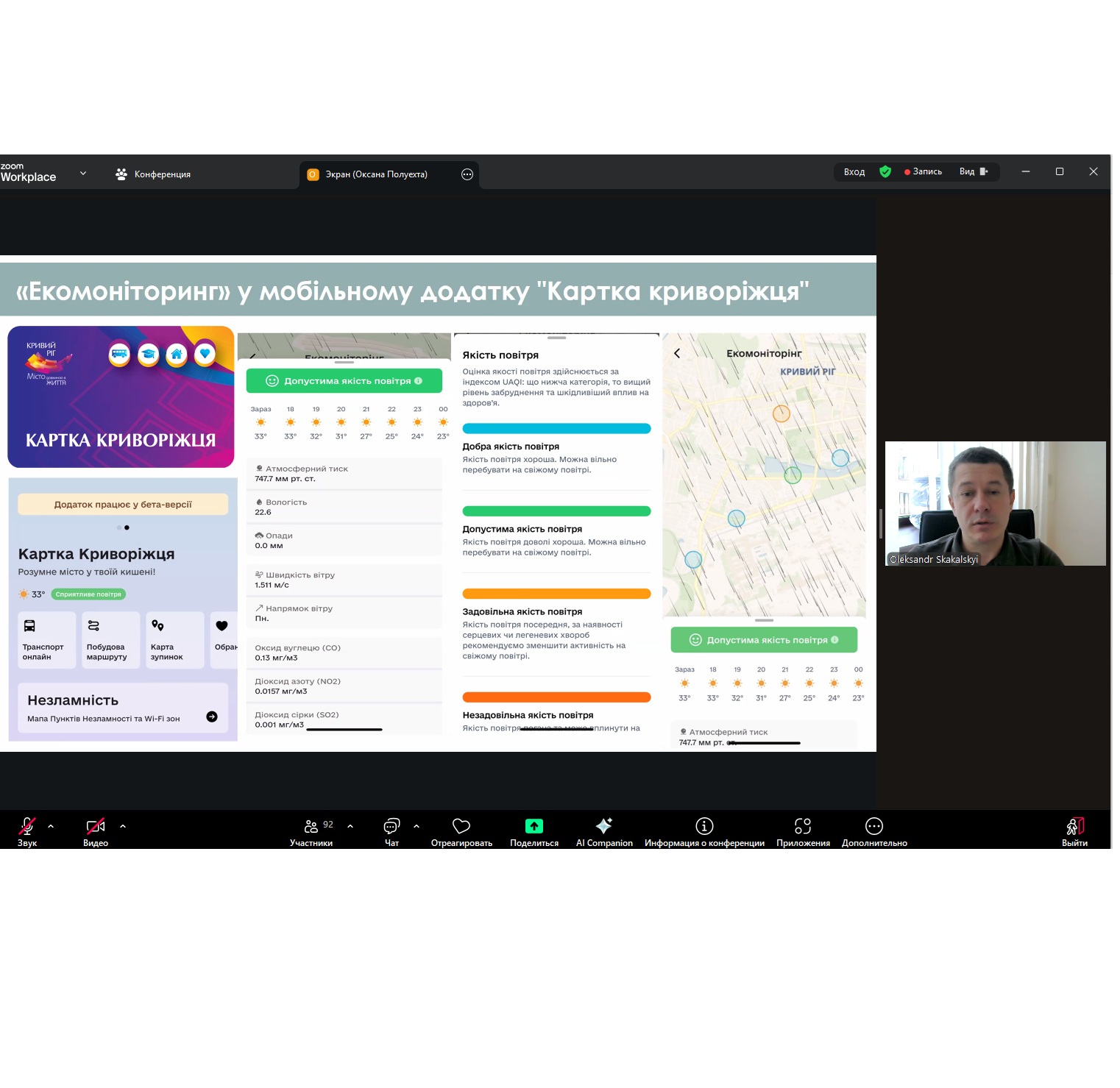
Task: Click the Отреагировать heart reaction icon
Action: pos(461,826)
